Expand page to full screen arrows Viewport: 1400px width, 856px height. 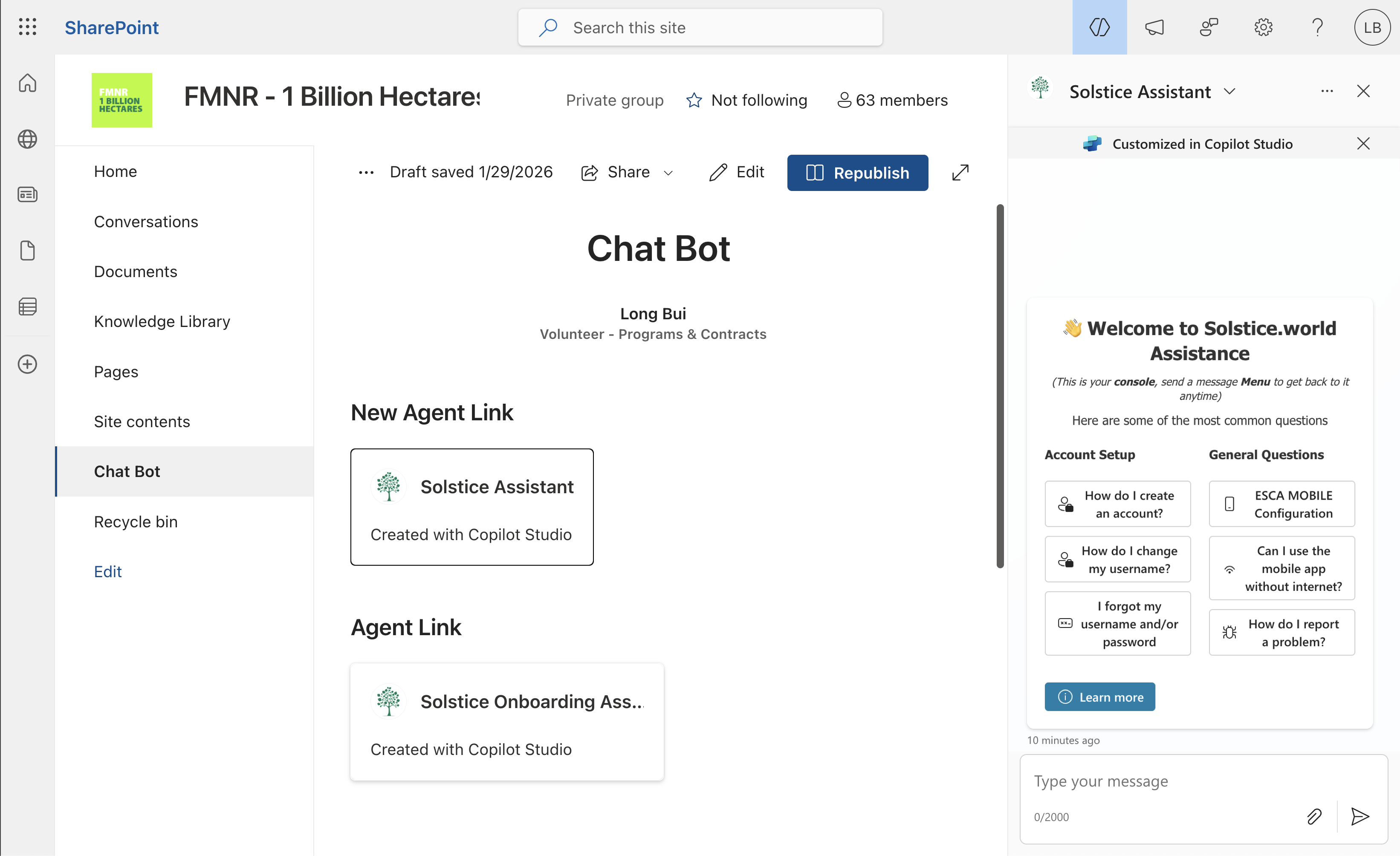click(960, 172)
